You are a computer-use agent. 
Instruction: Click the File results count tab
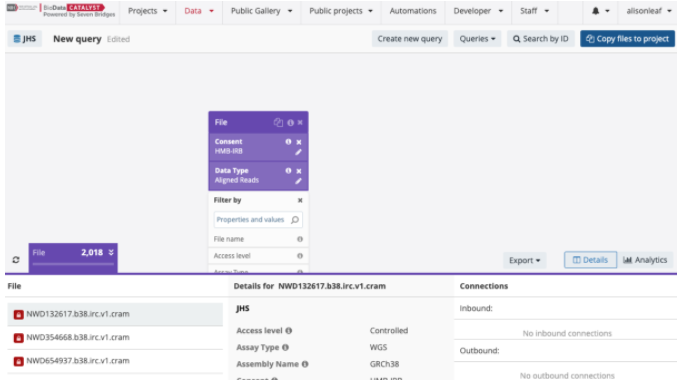tap(73, 258)
